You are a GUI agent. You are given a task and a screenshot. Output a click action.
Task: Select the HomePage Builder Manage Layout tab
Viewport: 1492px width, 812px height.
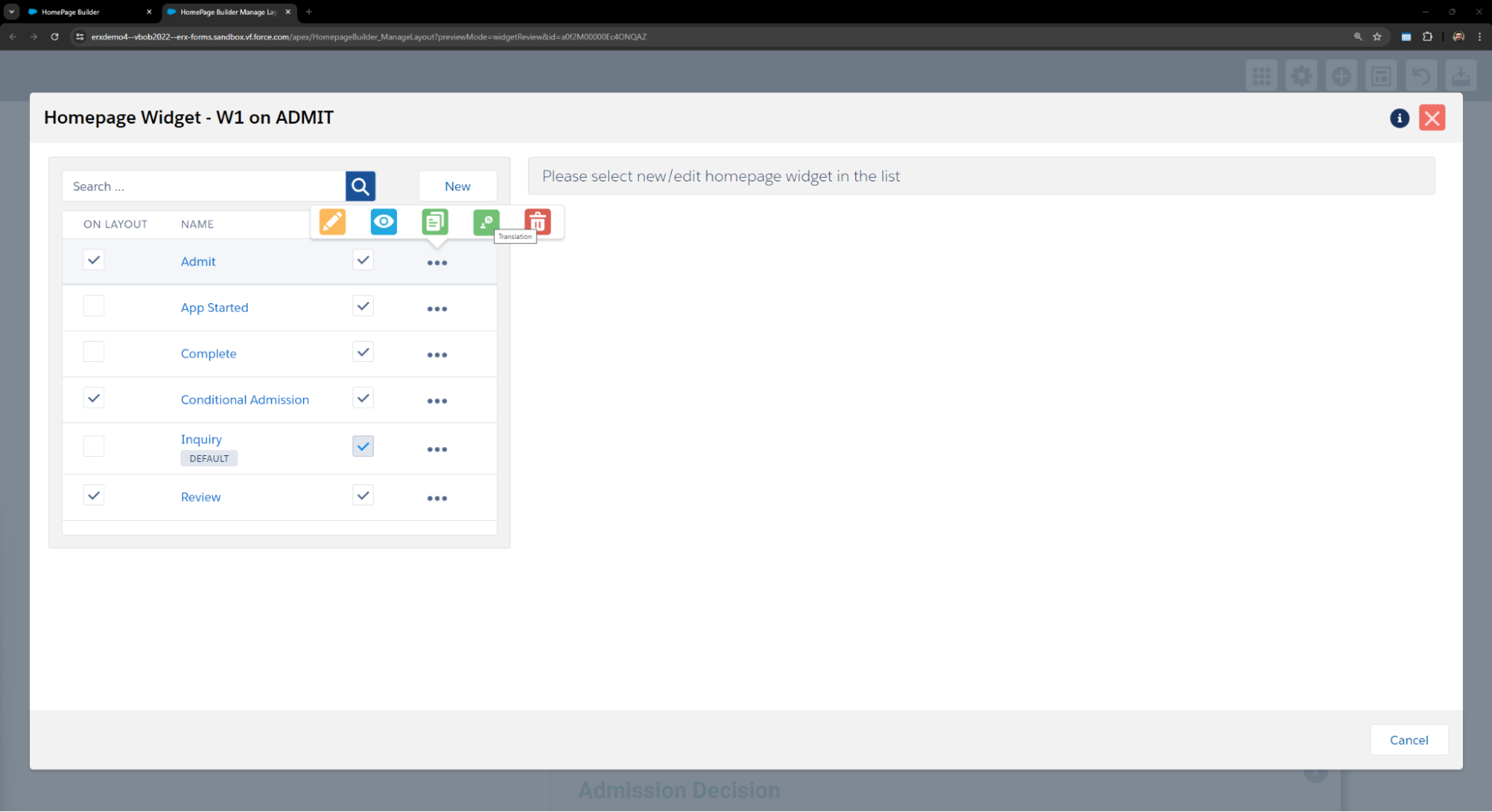(x=228, y=12)
